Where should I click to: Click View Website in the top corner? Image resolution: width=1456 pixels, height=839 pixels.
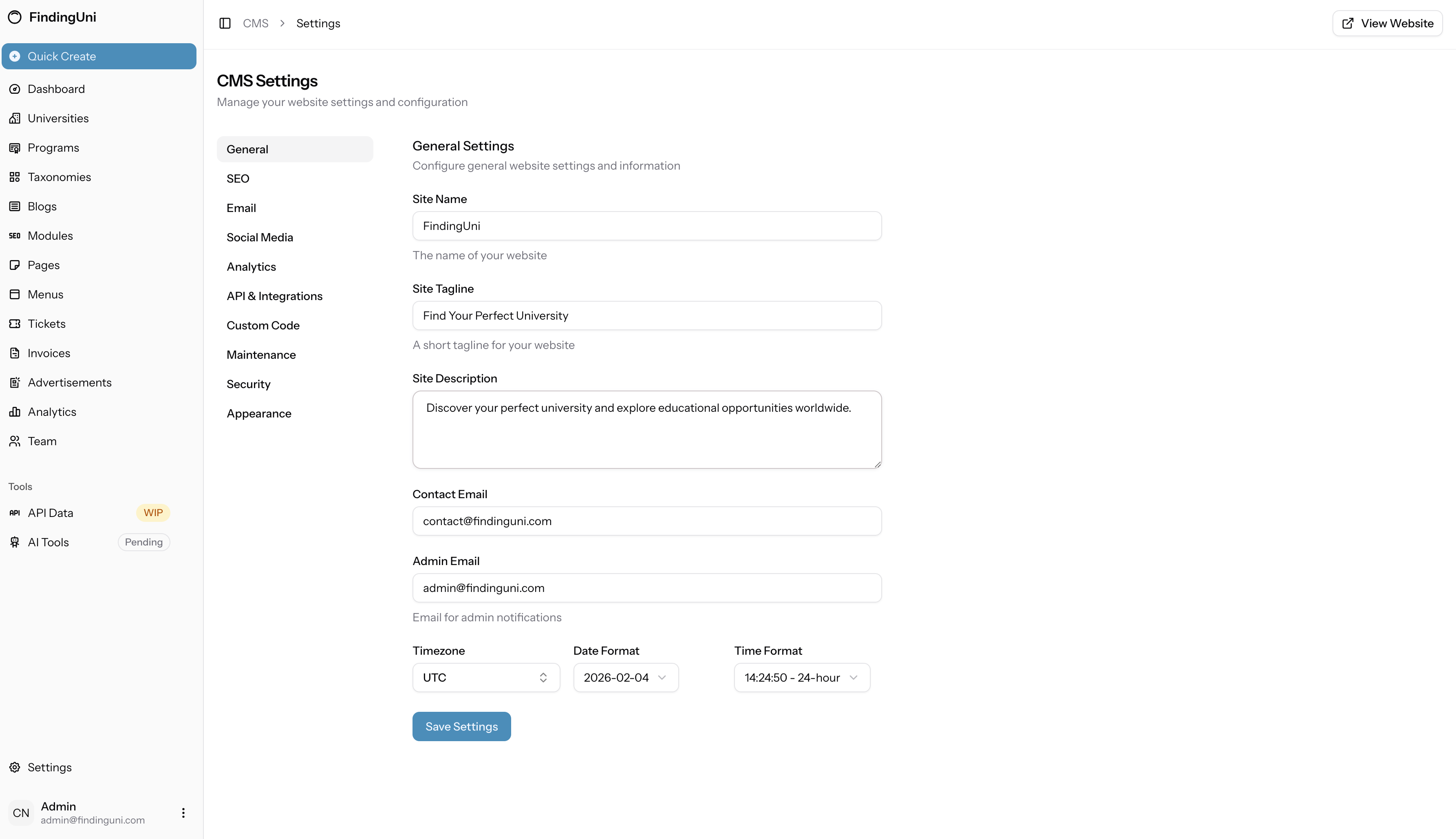(1388, 23)
